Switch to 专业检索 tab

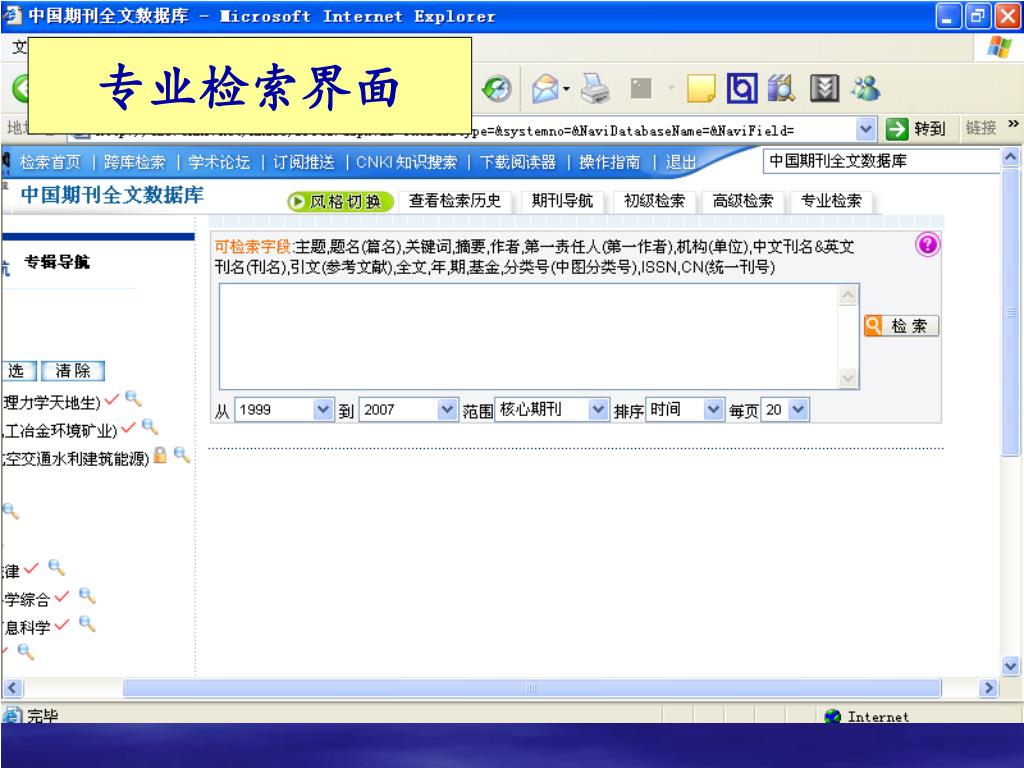(831, 200)
